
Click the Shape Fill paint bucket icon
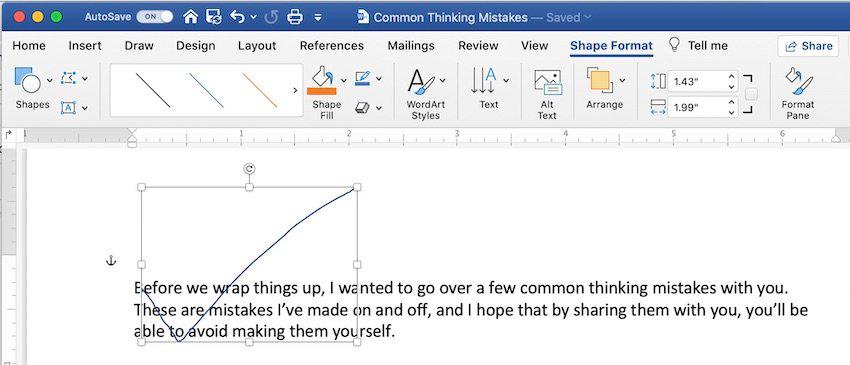tap(322, 80)
